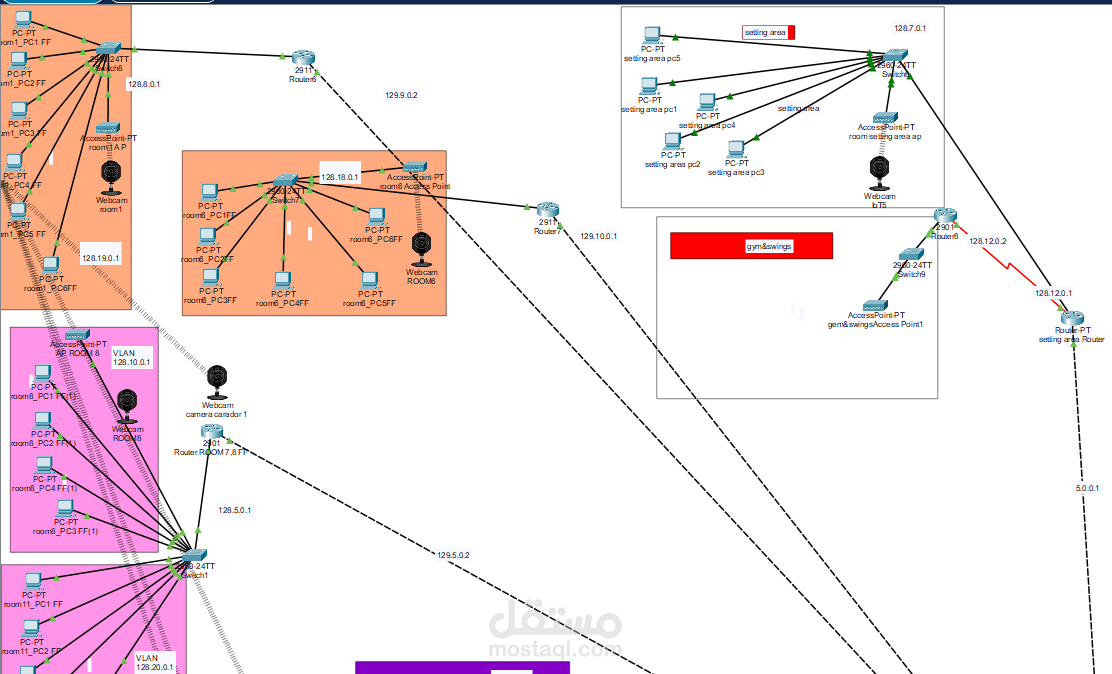Select room8_PC4 FF(1) computer
The image size is (1112, 674).
click(x=44, y=466)
